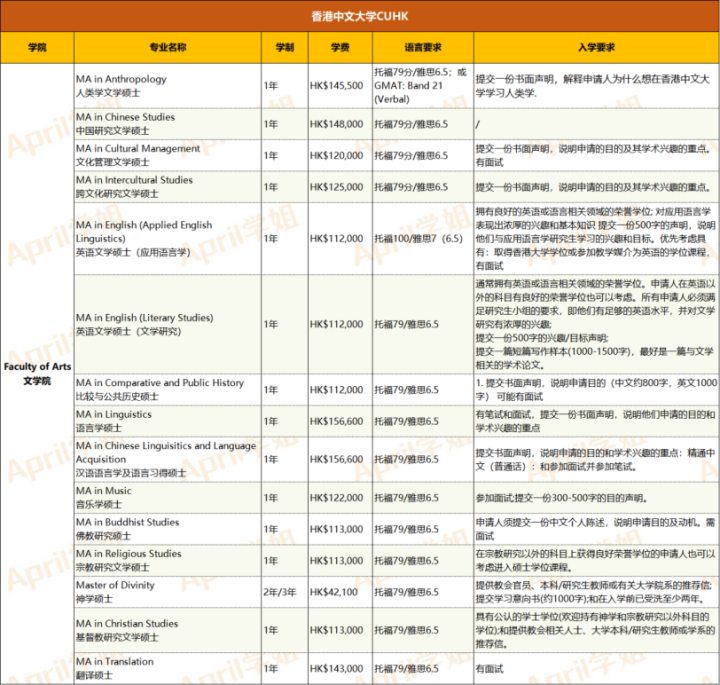Click the Music admission requirement 300-500字 cell
720x685 pixels.
point(596,498)
